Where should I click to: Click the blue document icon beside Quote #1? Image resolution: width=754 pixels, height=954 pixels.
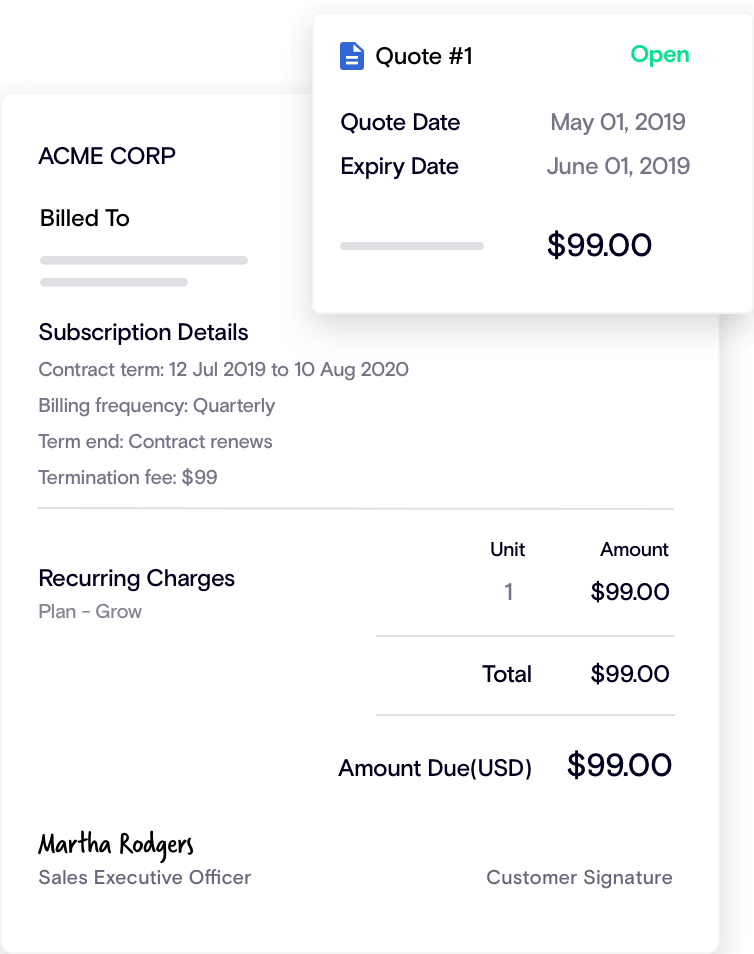352,56
